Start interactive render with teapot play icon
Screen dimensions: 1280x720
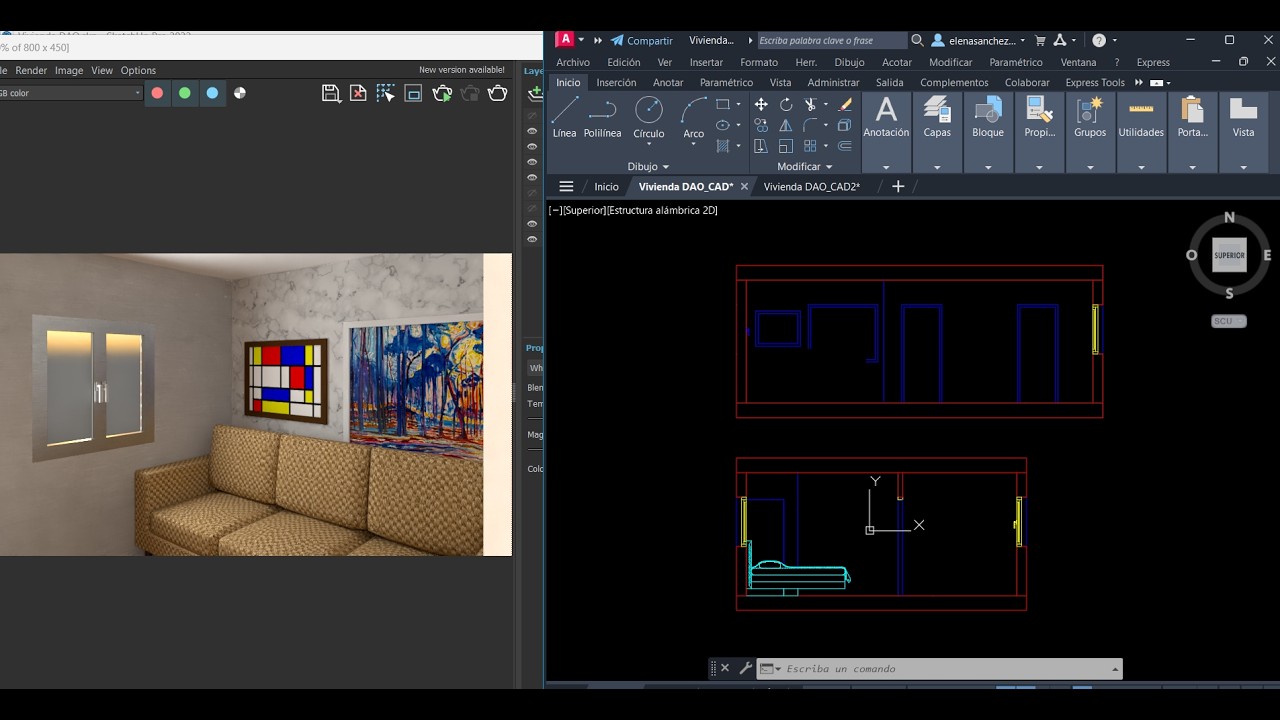coord(442,93)
